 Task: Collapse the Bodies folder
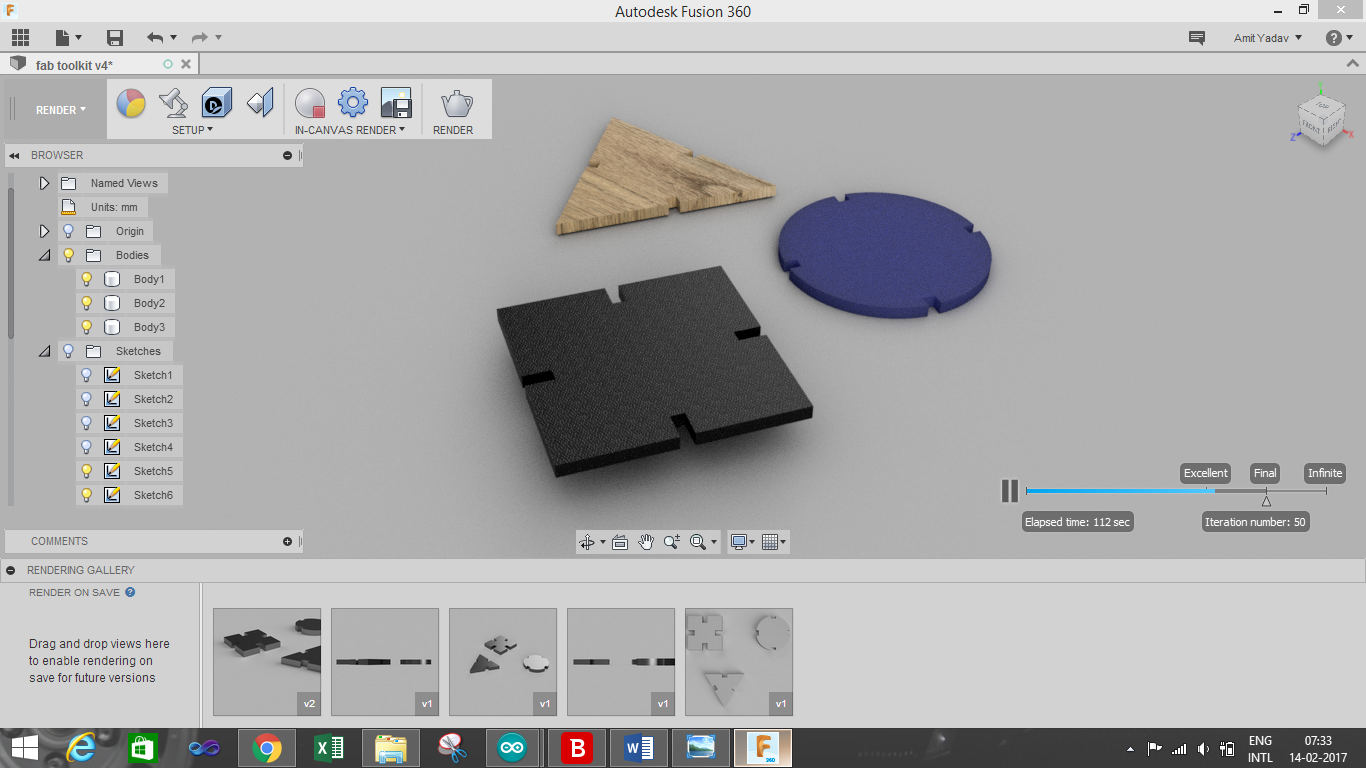click(x=44, y=255)
